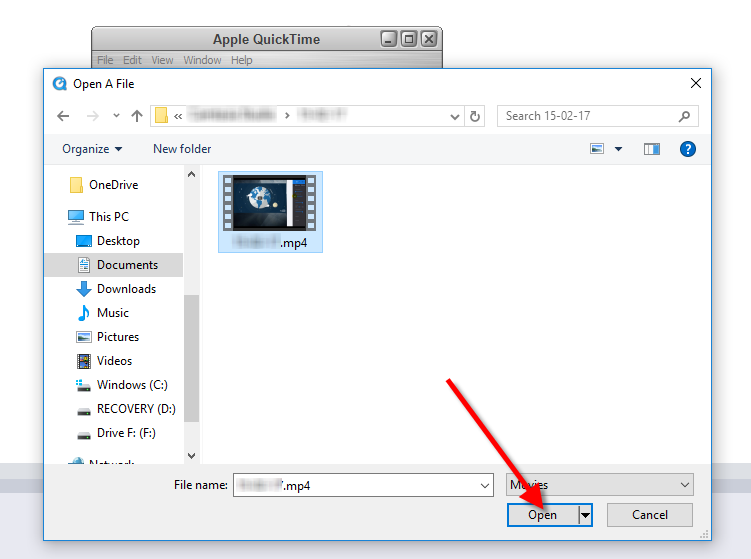Open the Edit menu in QuickTime
Image resolution: width=751 pixels, height=559 pixels.
coord(132,60)
